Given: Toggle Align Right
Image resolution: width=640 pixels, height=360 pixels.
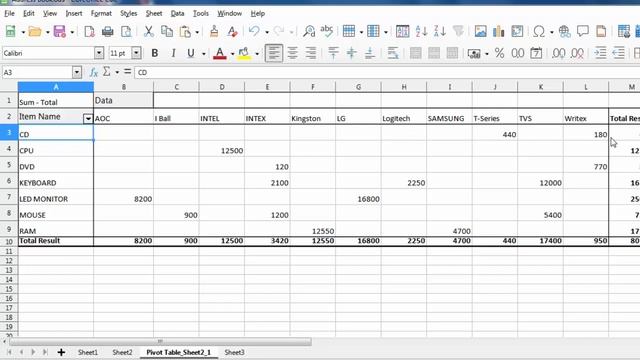Looking at the screenshot, I should coord(311,53).
